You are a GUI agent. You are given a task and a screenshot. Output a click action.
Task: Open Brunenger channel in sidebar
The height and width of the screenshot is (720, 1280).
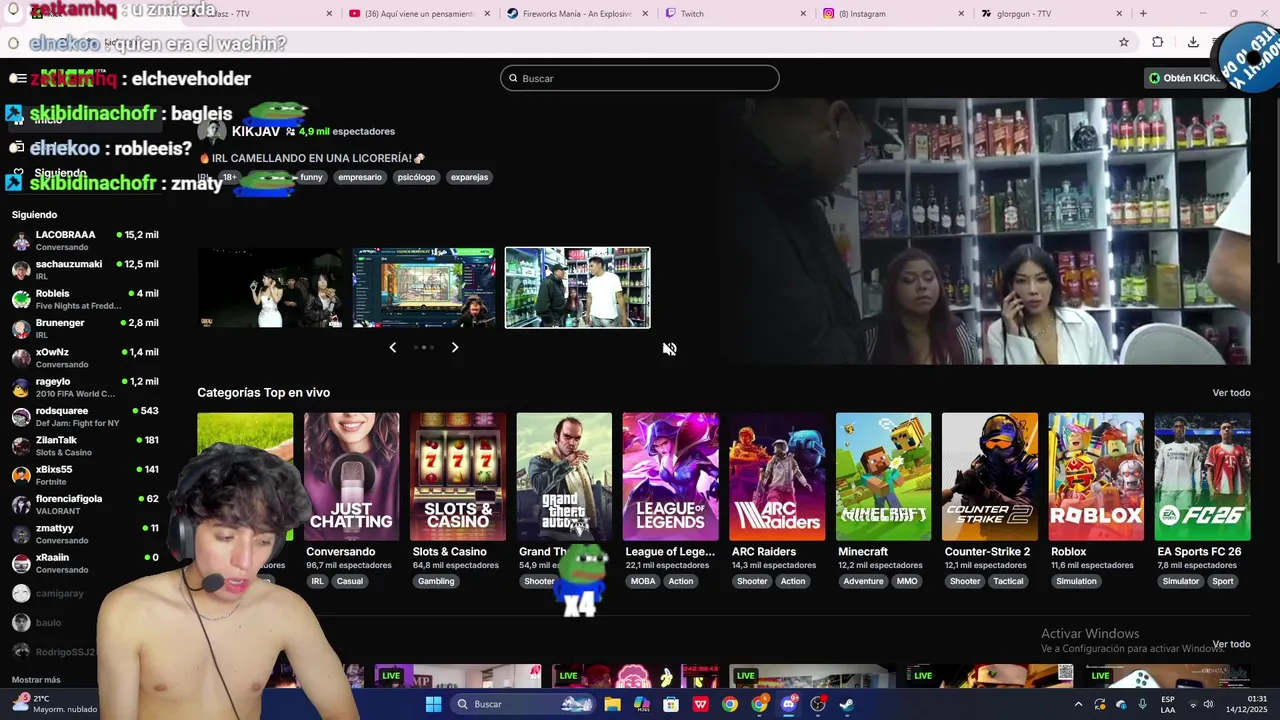click(x=85, y=328)
